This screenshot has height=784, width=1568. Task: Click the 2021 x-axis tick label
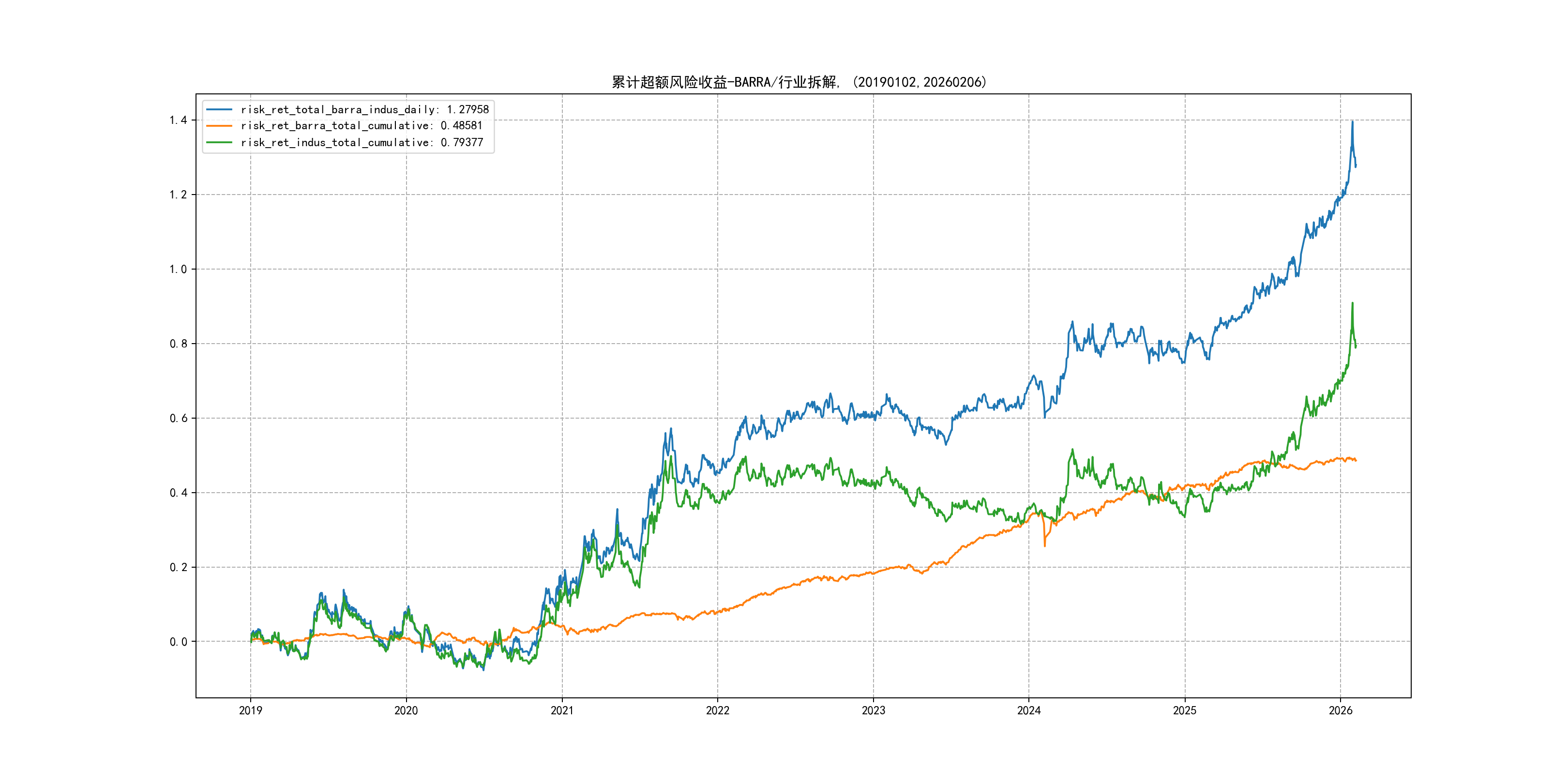click(562, 710)
